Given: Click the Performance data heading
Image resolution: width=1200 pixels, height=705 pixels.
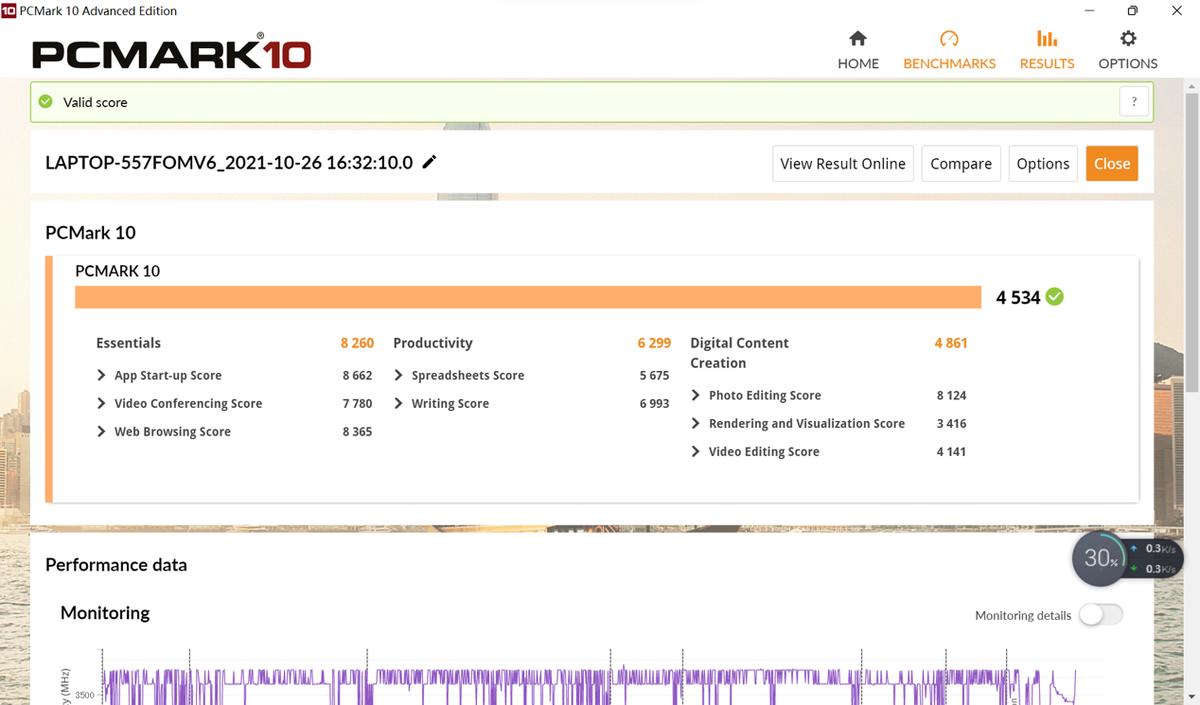Looking at the screenshot, I should pos(116,564).
